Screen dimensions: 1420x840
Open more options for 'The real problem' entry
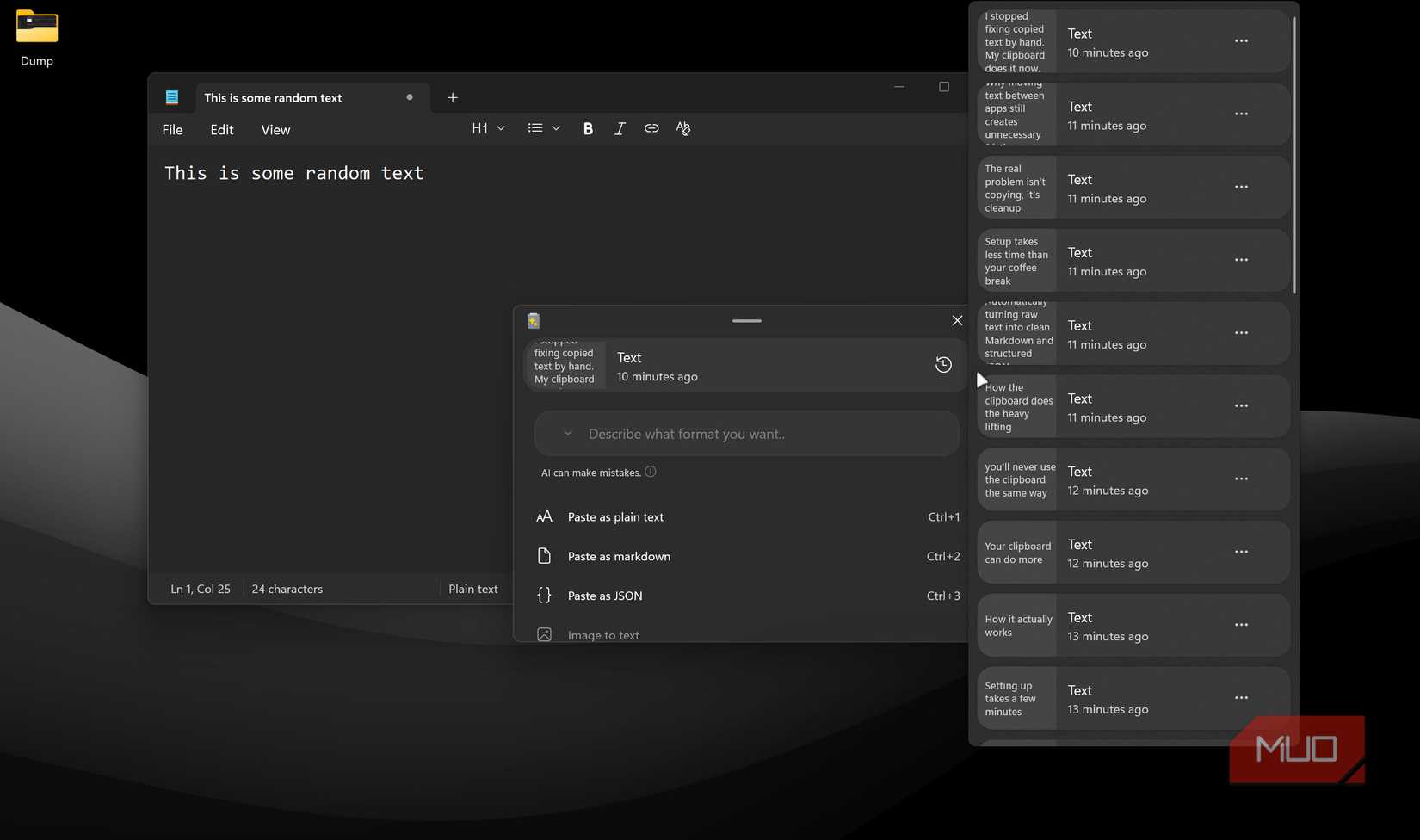pyautogui.click(x=1241, y=187)
